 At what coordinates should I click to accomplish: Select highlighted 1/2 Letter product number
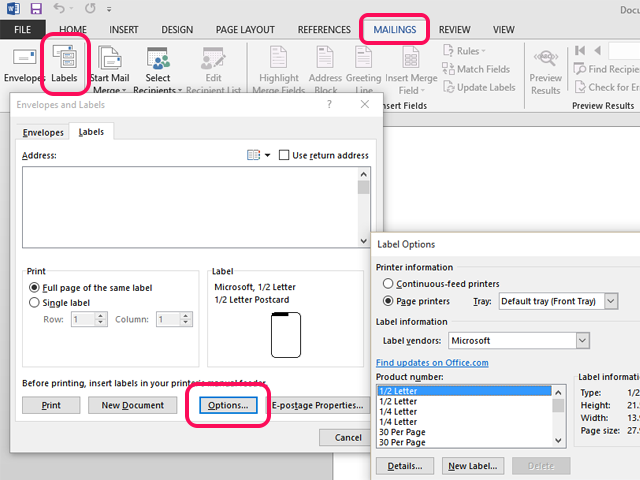tap(464, 391)
